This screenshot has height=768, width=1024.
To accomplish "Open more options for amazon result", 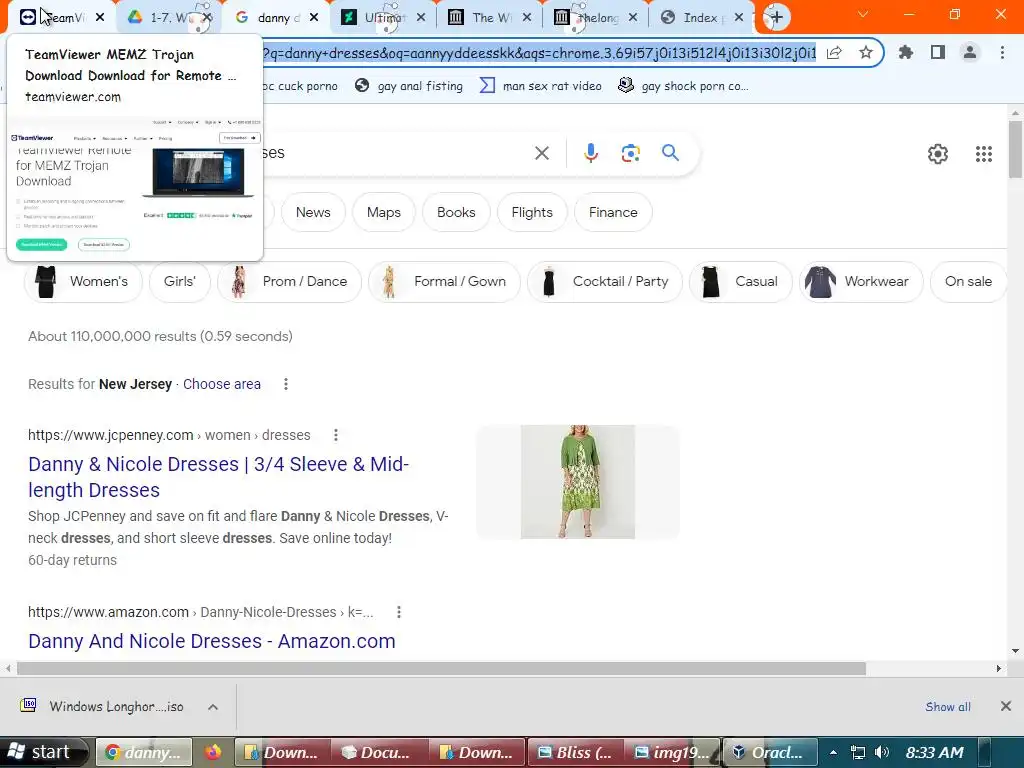I will pos(398,612).
